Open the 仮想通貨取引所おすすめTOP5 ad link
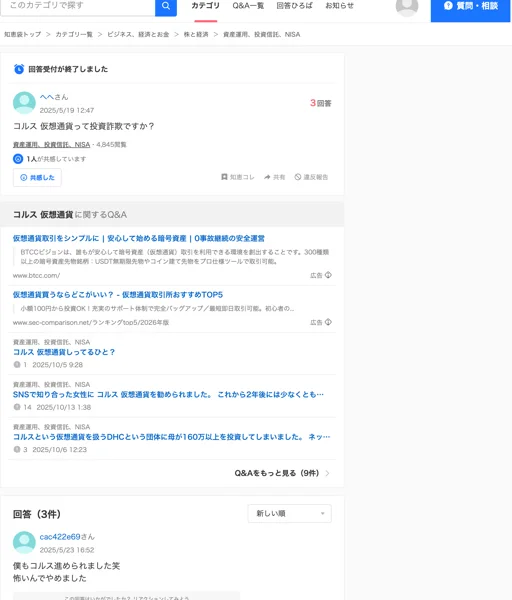This screenshot has width=512, height=600. [x=118, y=295]
